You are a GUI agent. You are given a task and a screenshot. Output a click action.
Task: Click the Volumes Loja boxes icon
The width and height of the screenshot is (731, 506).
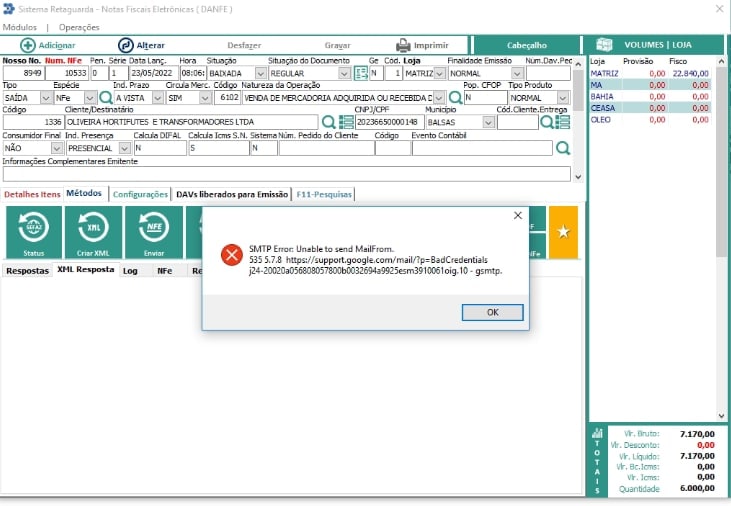click(604, 45)
